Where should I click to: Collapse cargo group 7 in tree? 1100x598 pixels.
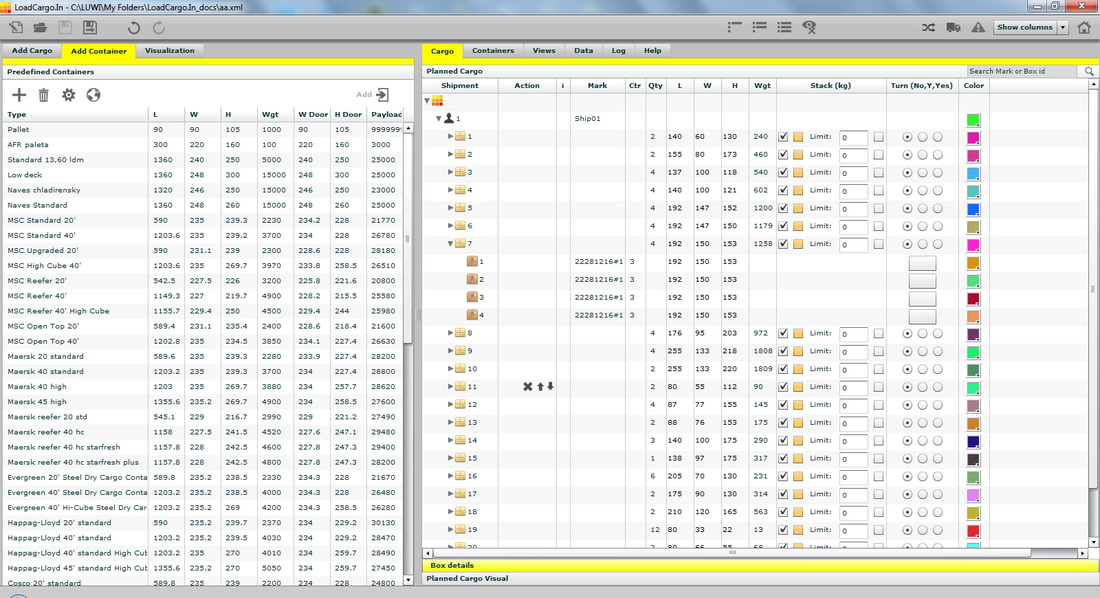451,244
